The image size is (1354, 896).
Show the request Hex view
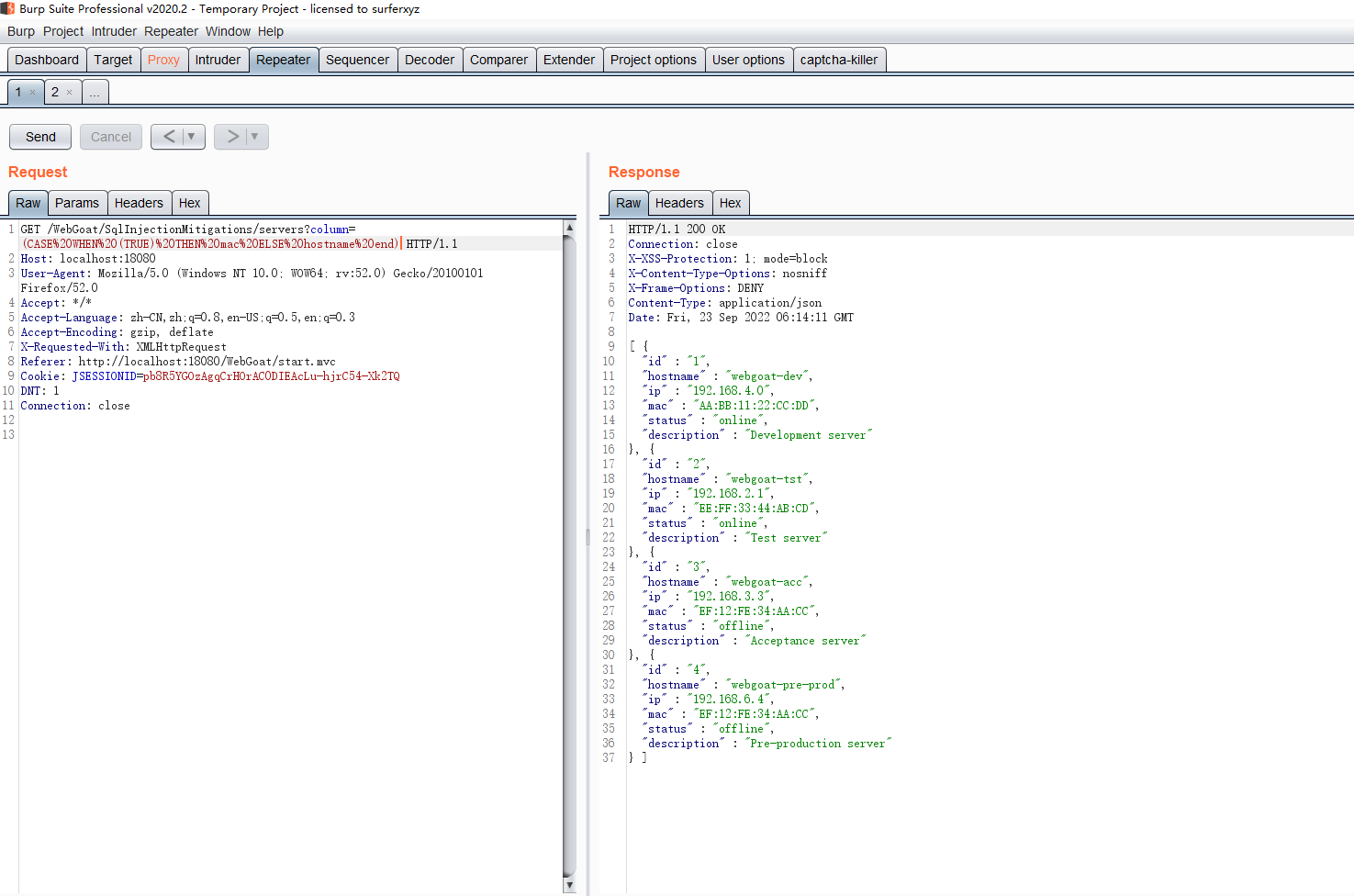[190, 203]
